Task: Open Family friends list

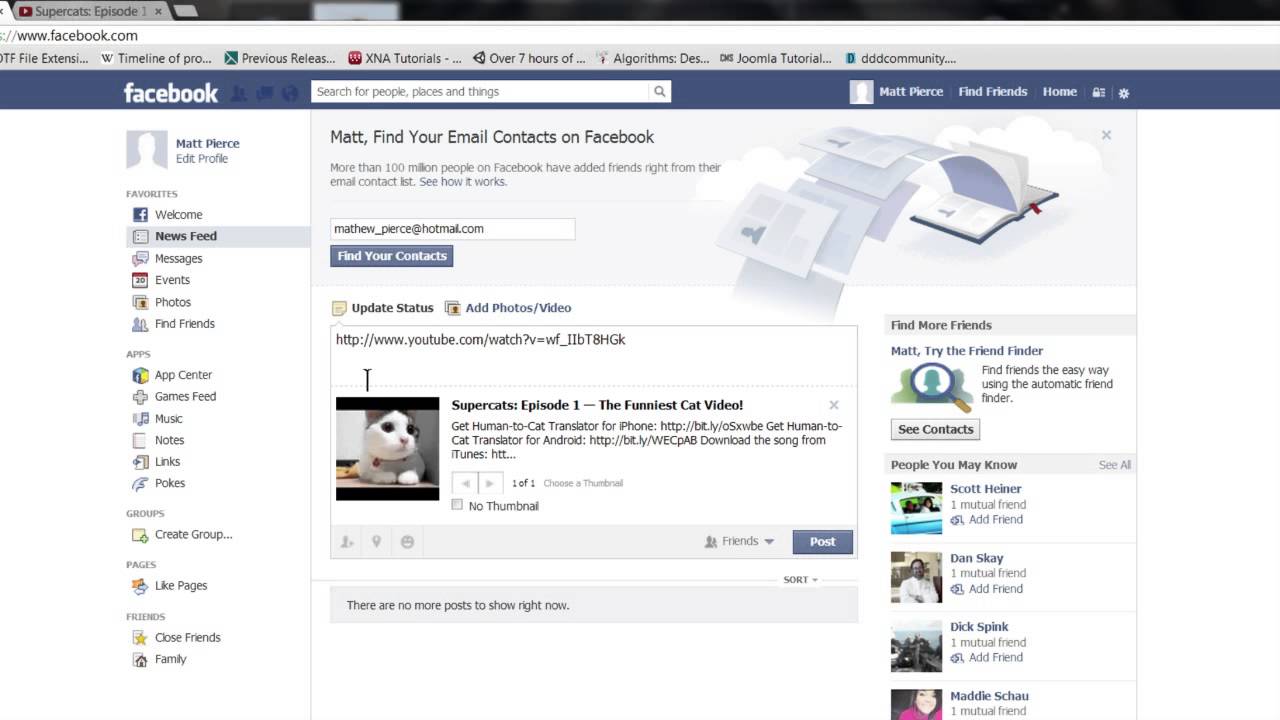Action: 170,659
